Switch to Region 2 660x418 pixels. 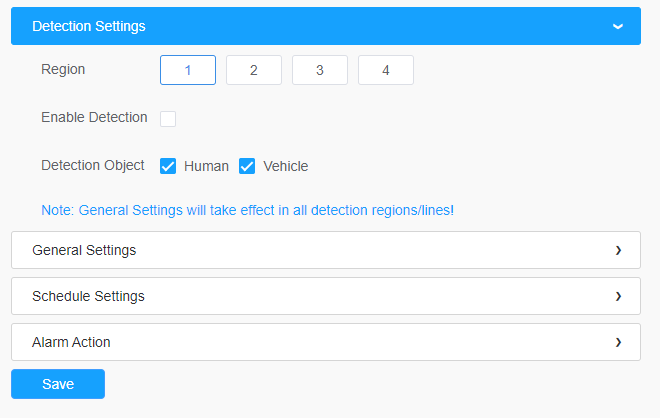(254, 70)
